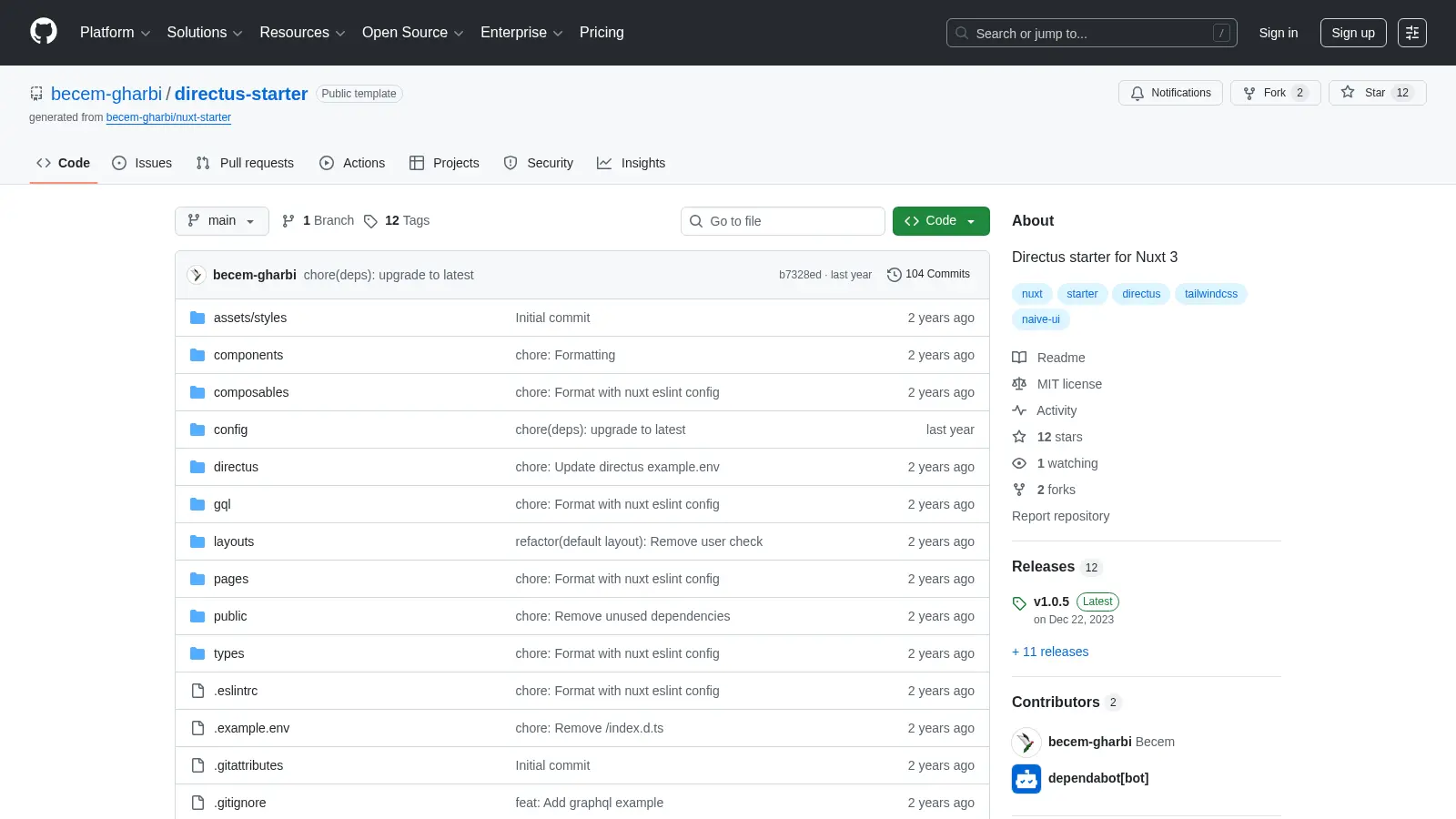Click the Activity pulse icon

pos(1019,410)
